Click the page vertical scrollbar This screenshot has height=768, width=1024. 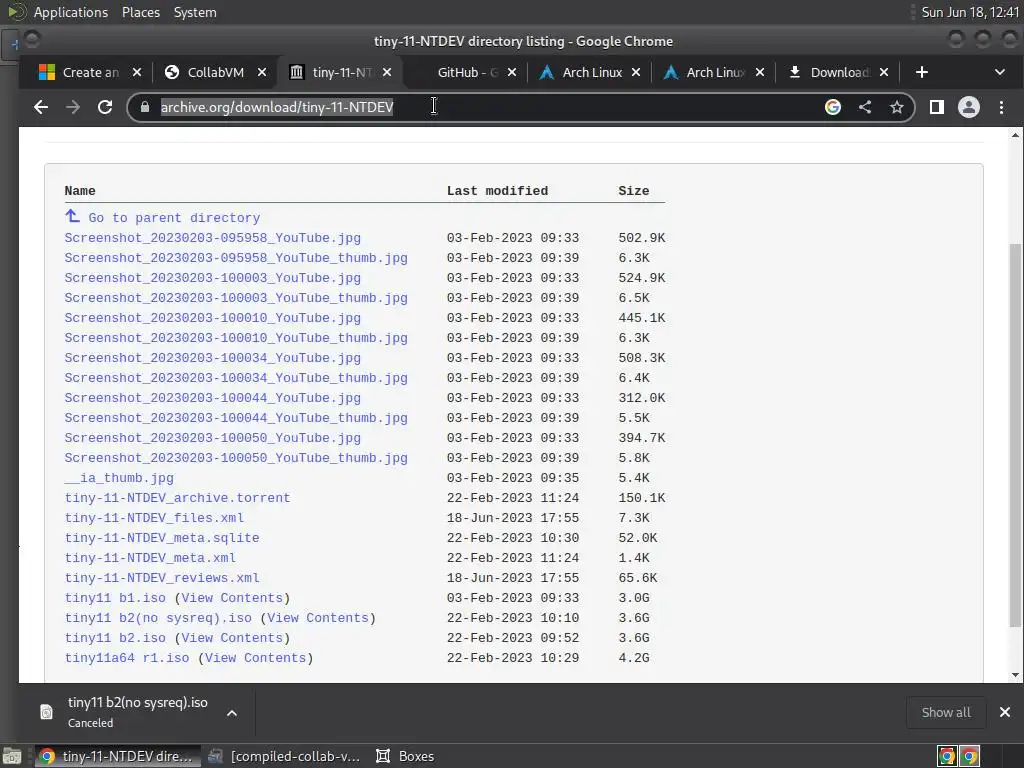pos(1015,435)
